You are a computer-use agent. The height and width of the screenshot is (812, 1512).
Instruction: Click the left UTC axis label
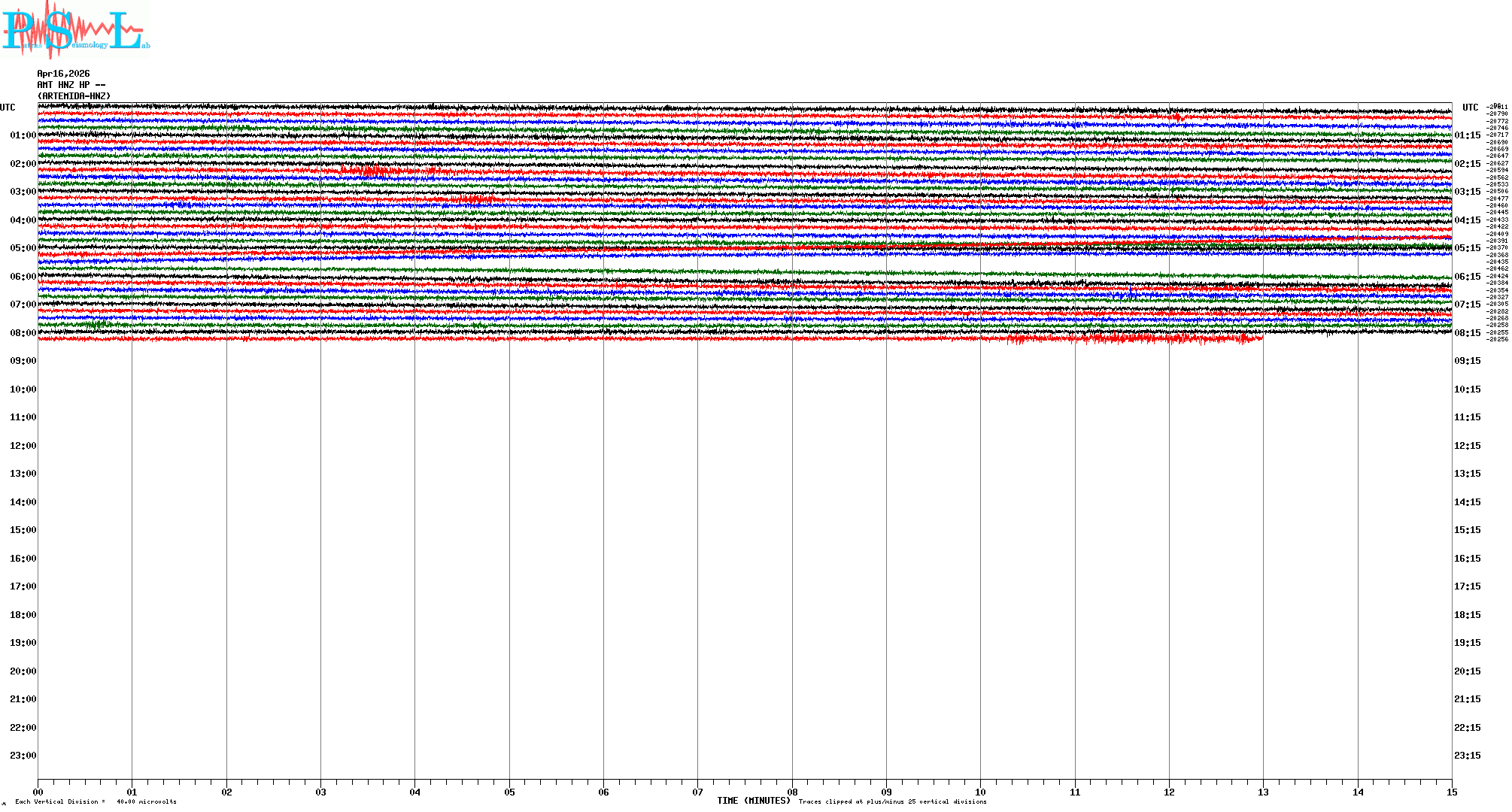pos(8,108)
